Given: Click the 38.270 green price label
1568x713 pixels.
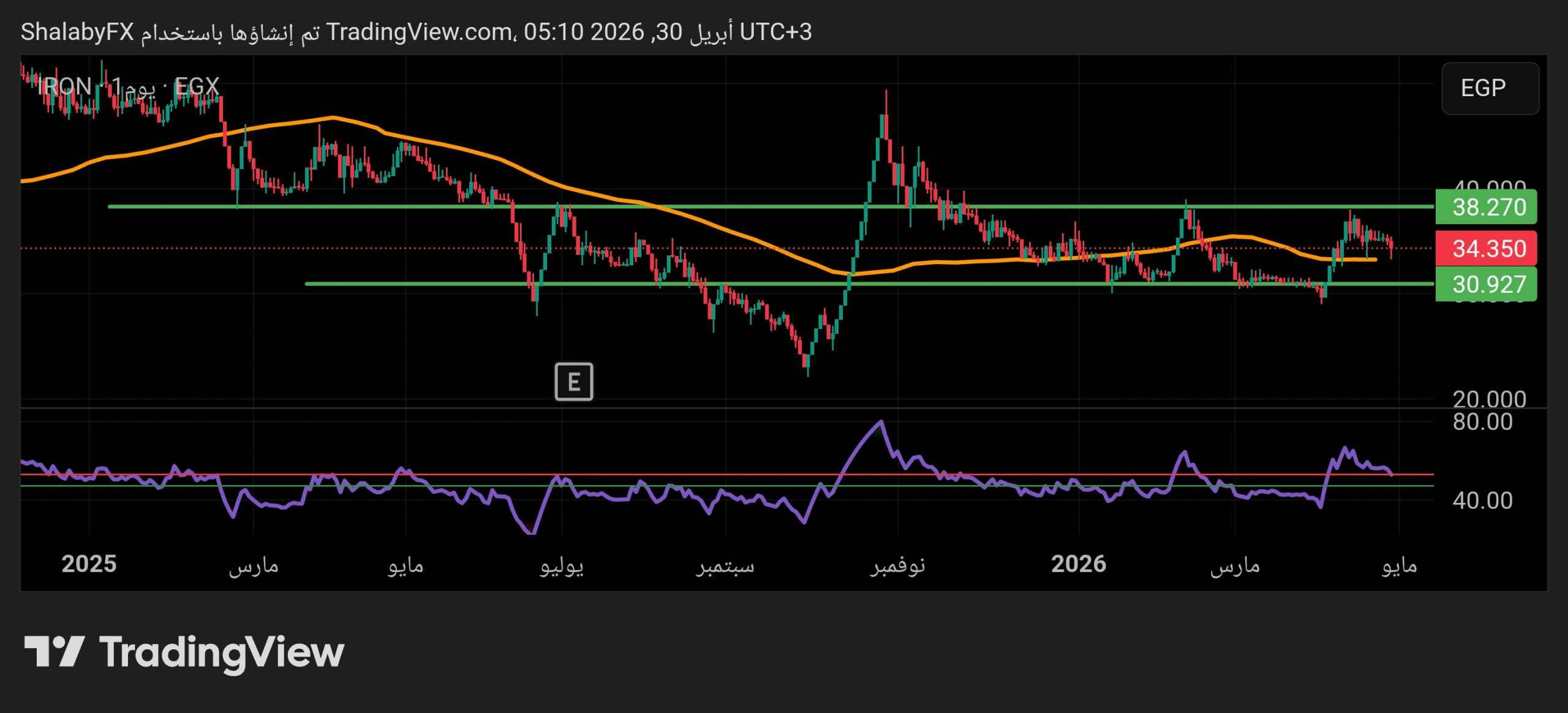Looking at the screenshot, I should click(x=1485, y=207).
